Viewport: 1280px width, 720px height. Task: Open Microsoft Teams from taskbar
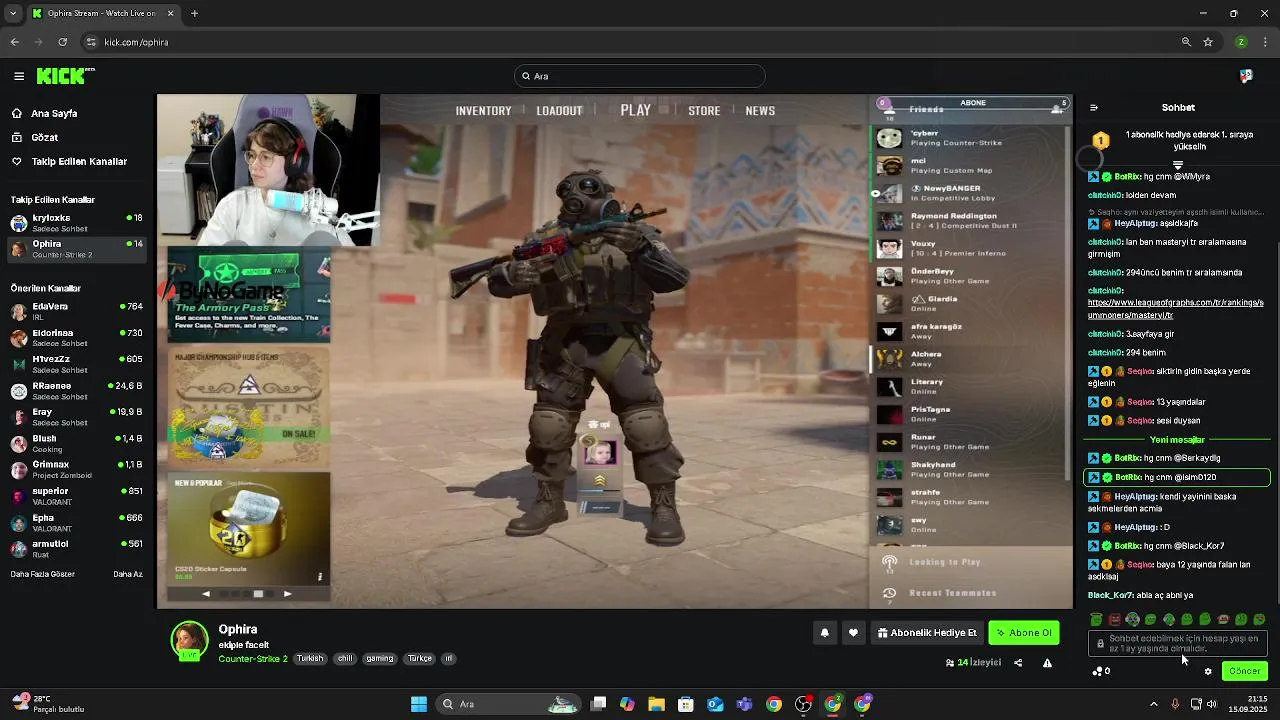click(744, 704)
